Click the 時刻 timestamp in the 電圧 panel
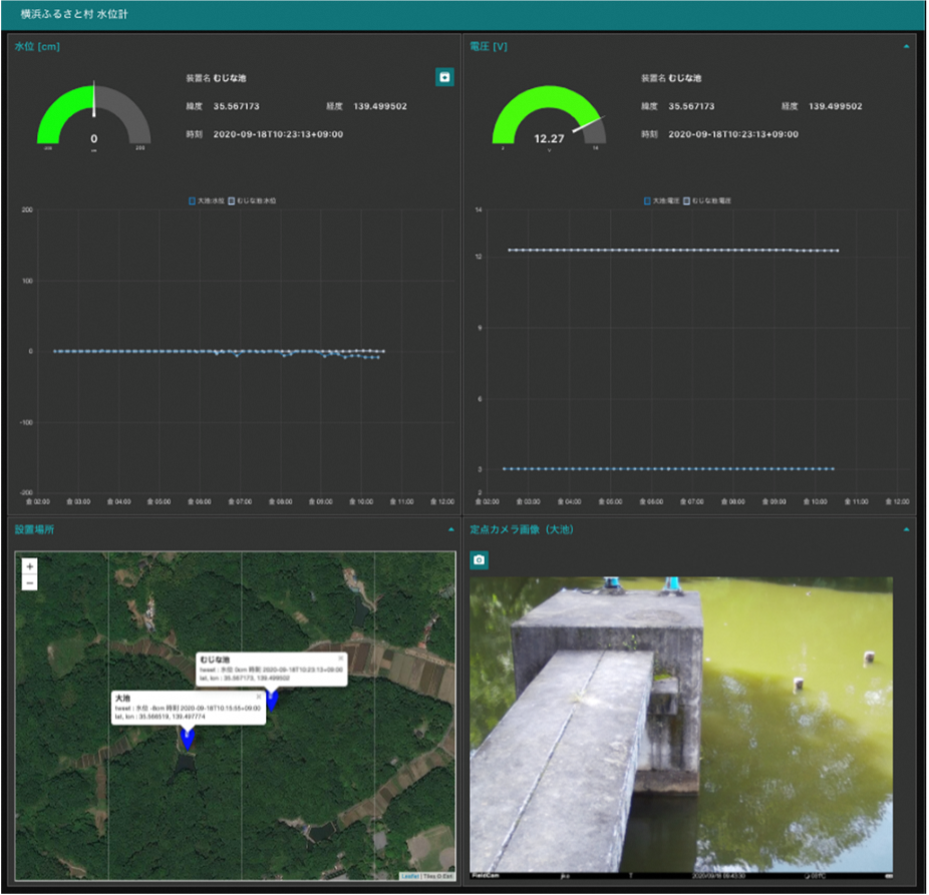 pyautogui.click(x=733, y=134)
